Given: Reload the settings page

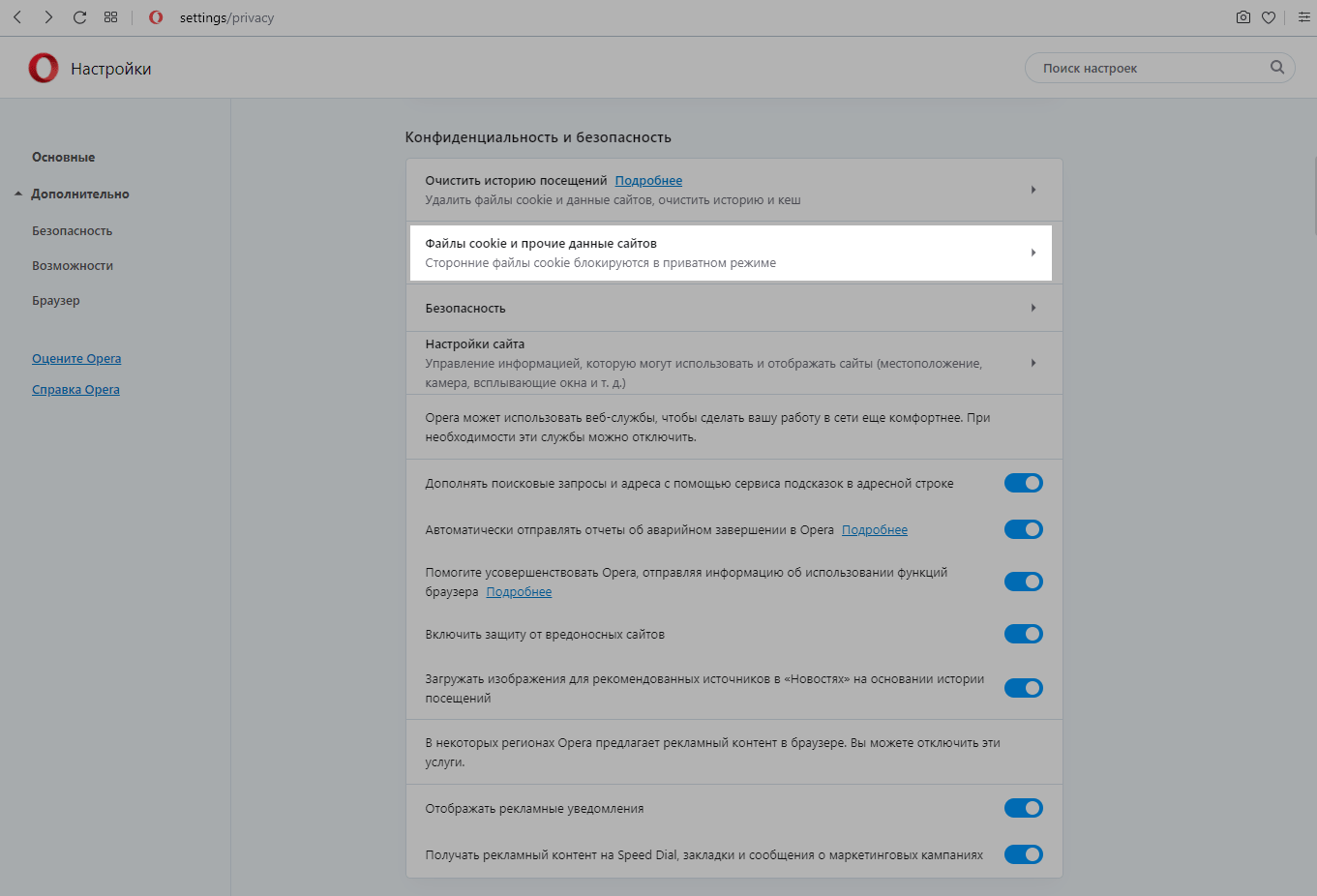Looking at the screenshot, I should pos(79,17).
